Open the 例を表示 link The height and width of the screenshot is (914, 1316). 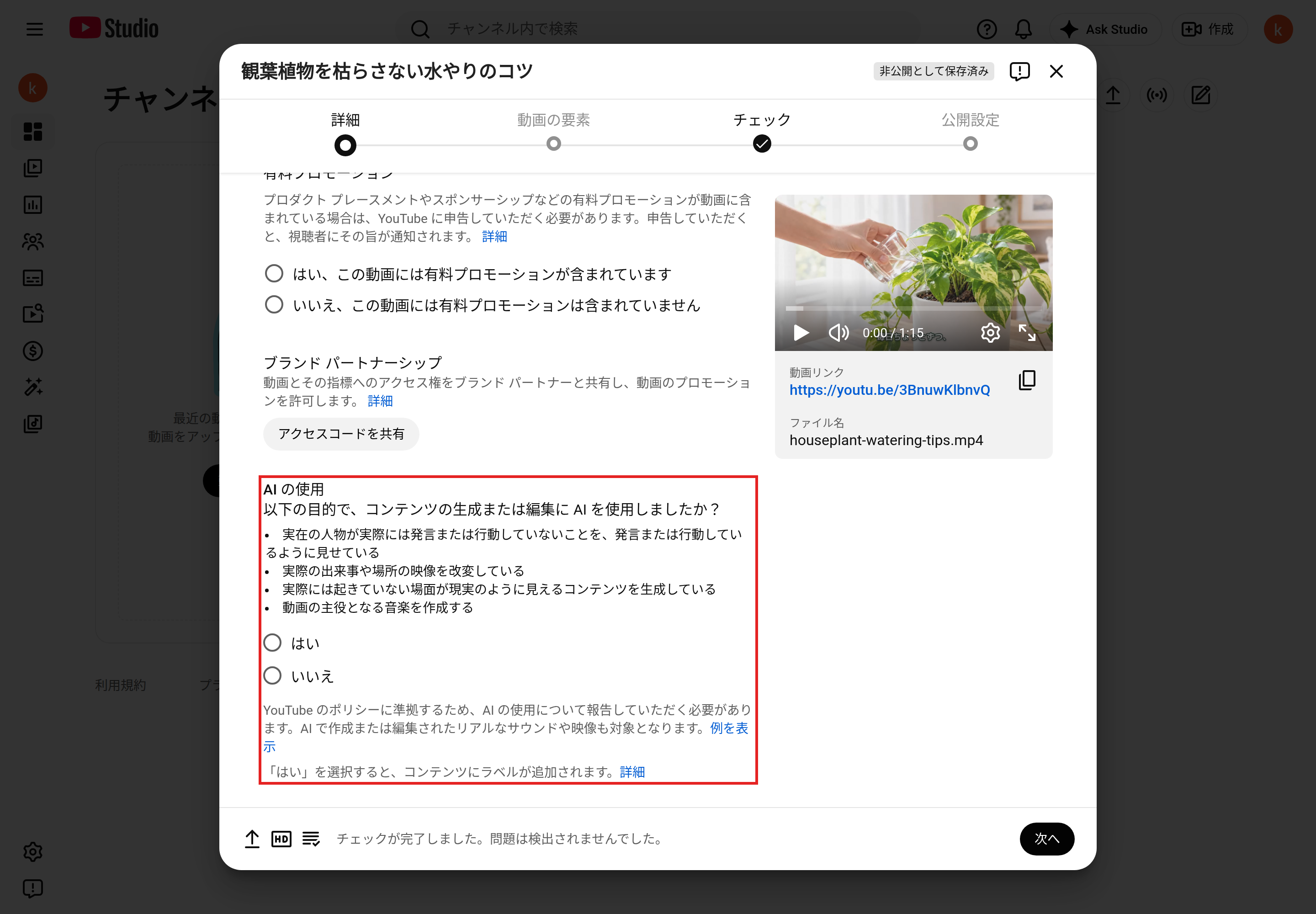(728, 728)
